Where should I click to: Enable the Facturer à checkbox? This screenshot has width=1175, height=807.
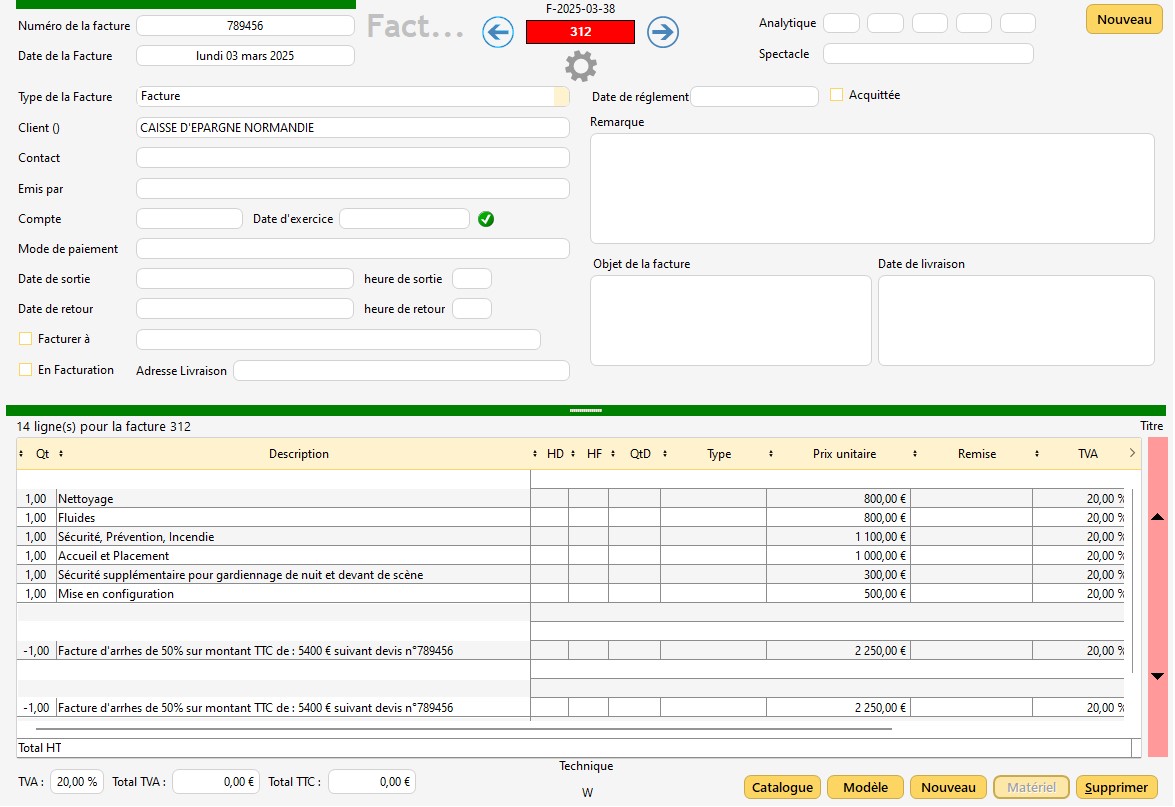click(26, 339)
